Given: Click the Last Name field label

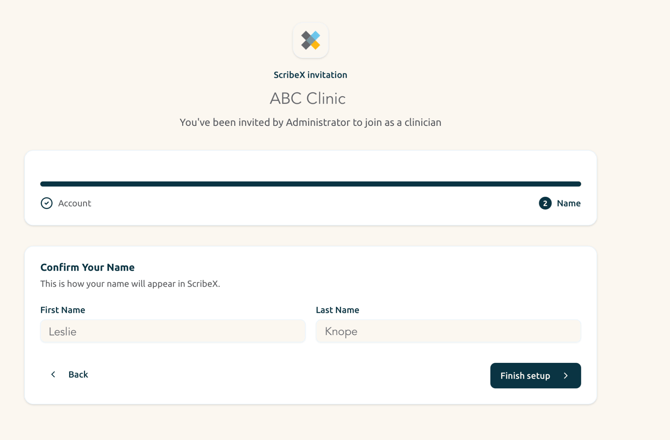Looking at the screenshot, I should (338, 310).
